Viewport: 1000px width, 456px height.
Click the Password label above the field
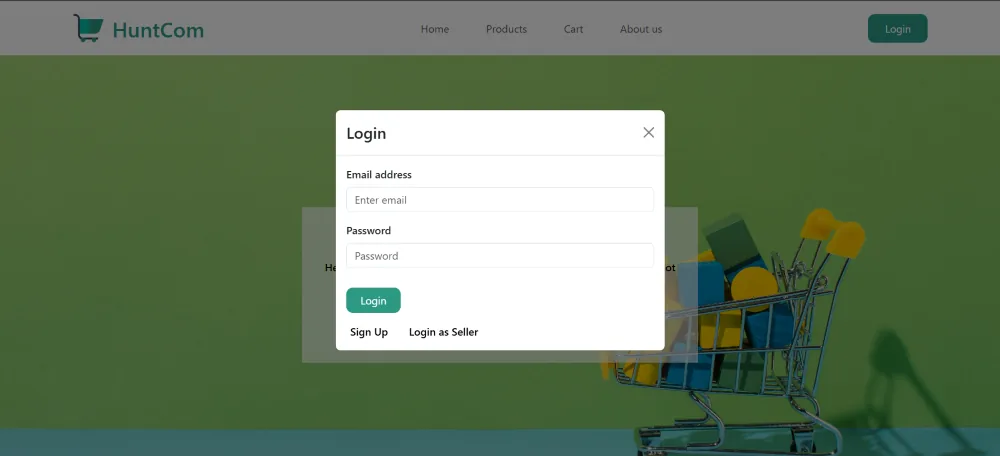click(x=369, y=231)
